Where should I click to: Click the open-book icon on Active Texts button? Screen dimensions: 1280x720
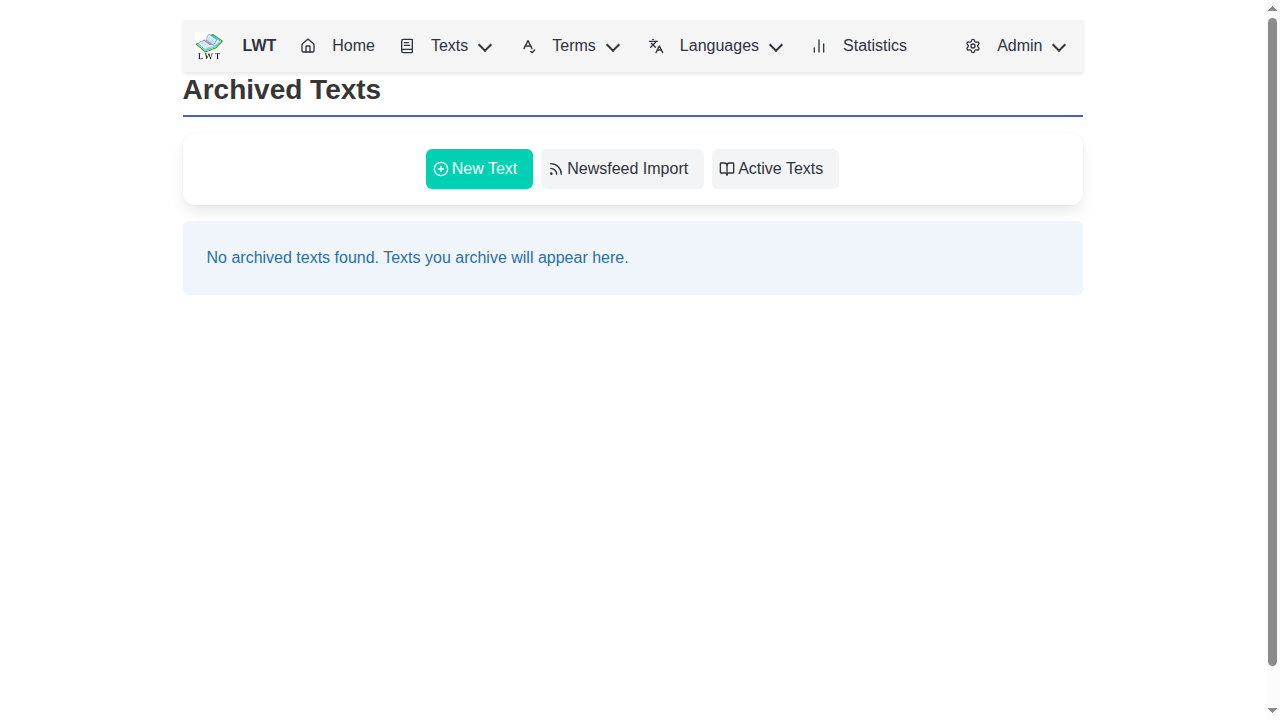(726, 169)
